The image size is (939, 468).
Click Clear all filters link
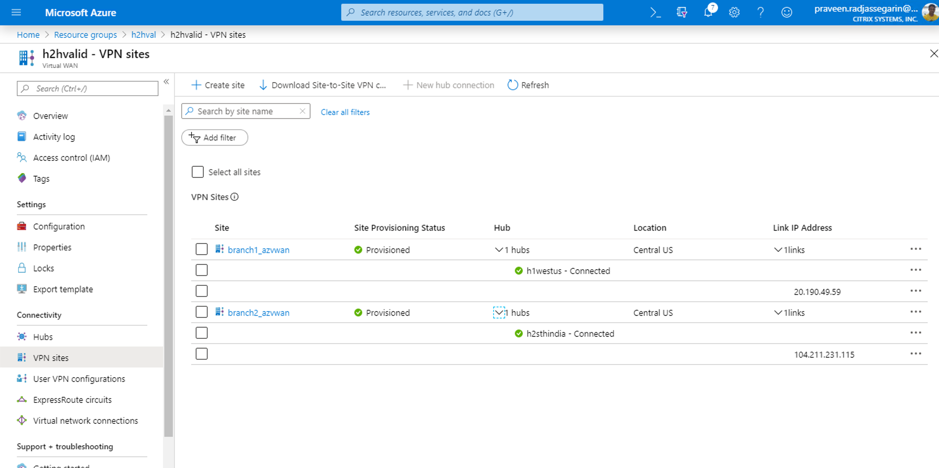345,112
